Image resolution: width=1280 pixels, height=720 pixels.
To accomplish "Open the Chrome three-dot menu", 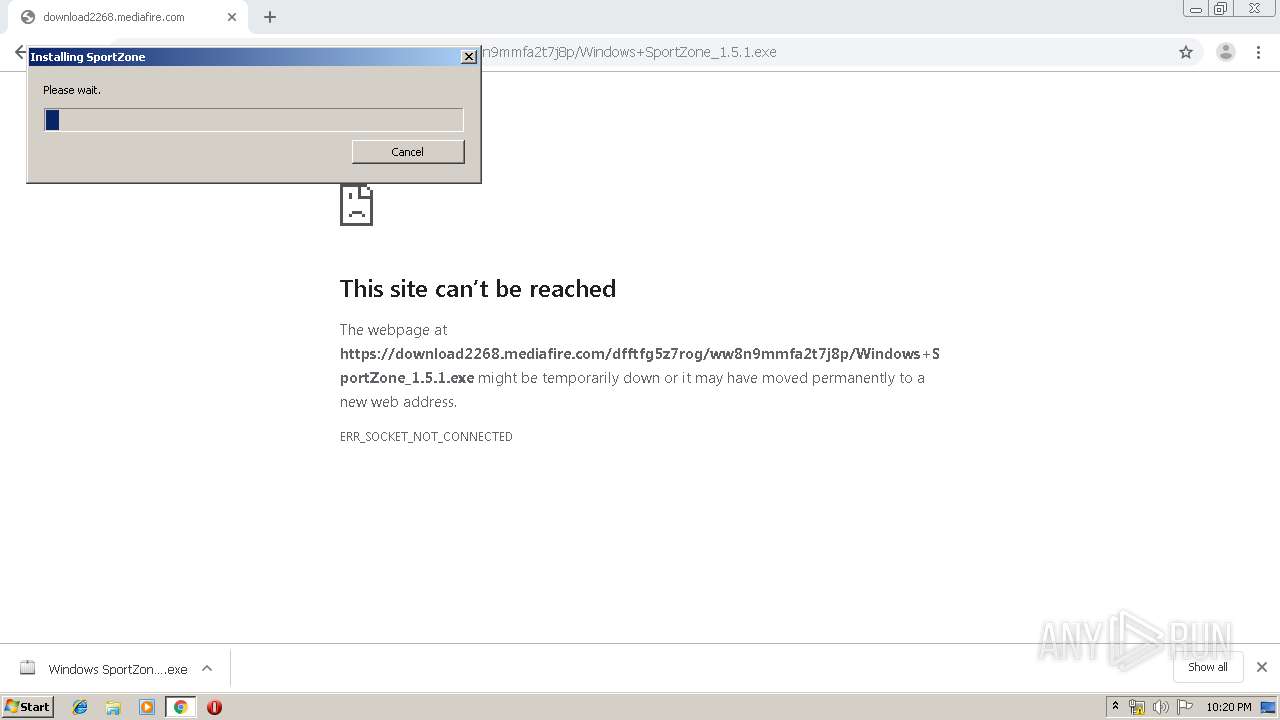I will tap(1259, 52).
